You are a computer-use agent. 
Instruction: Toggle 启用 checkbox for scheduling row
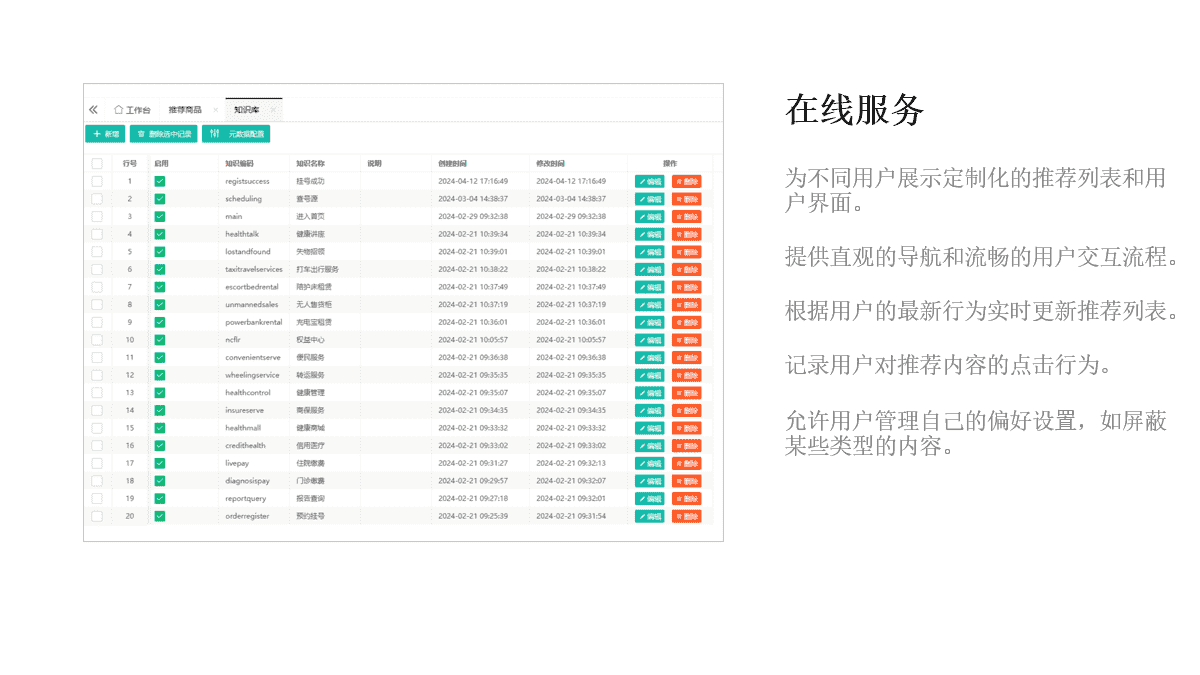pos(160,199)
